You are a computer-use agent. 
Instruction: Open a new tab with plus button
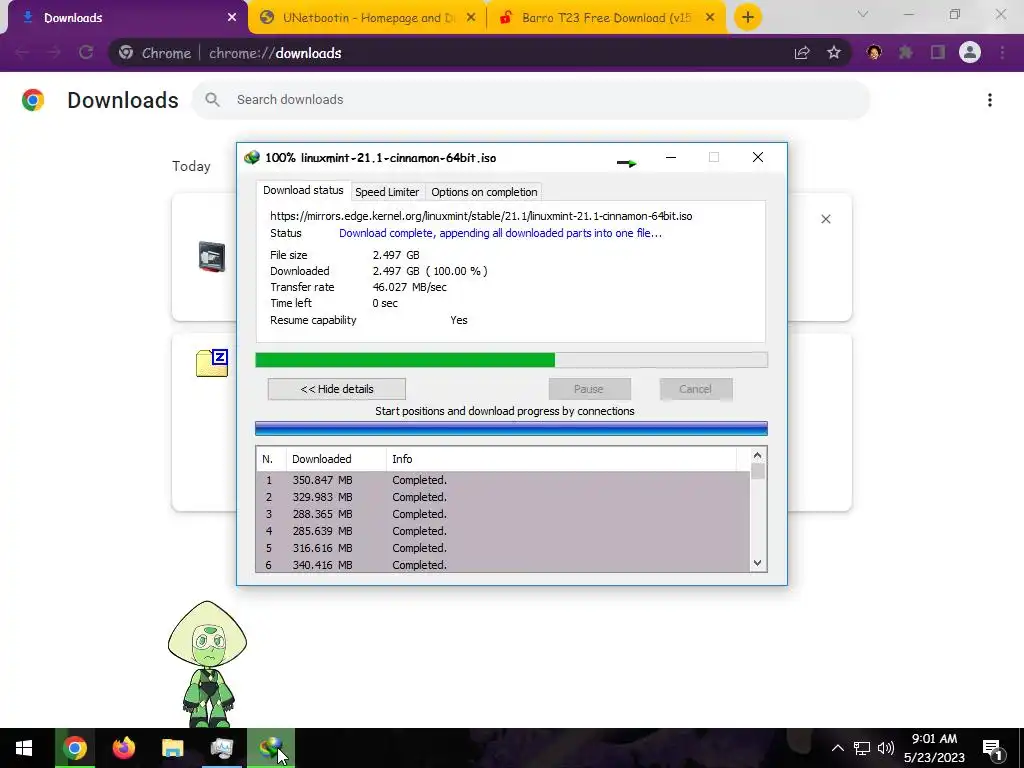[748, 17]
